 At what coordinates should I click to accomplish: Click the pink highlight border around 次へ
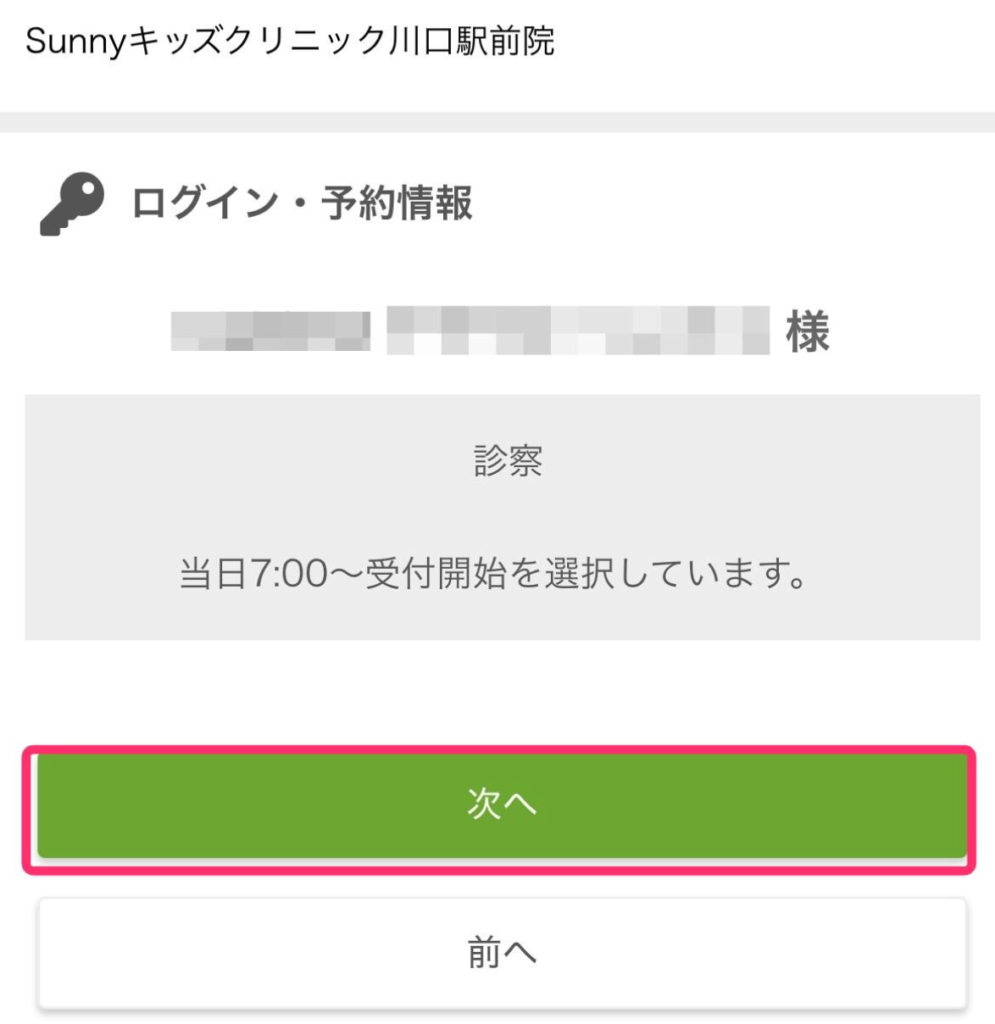497,748
